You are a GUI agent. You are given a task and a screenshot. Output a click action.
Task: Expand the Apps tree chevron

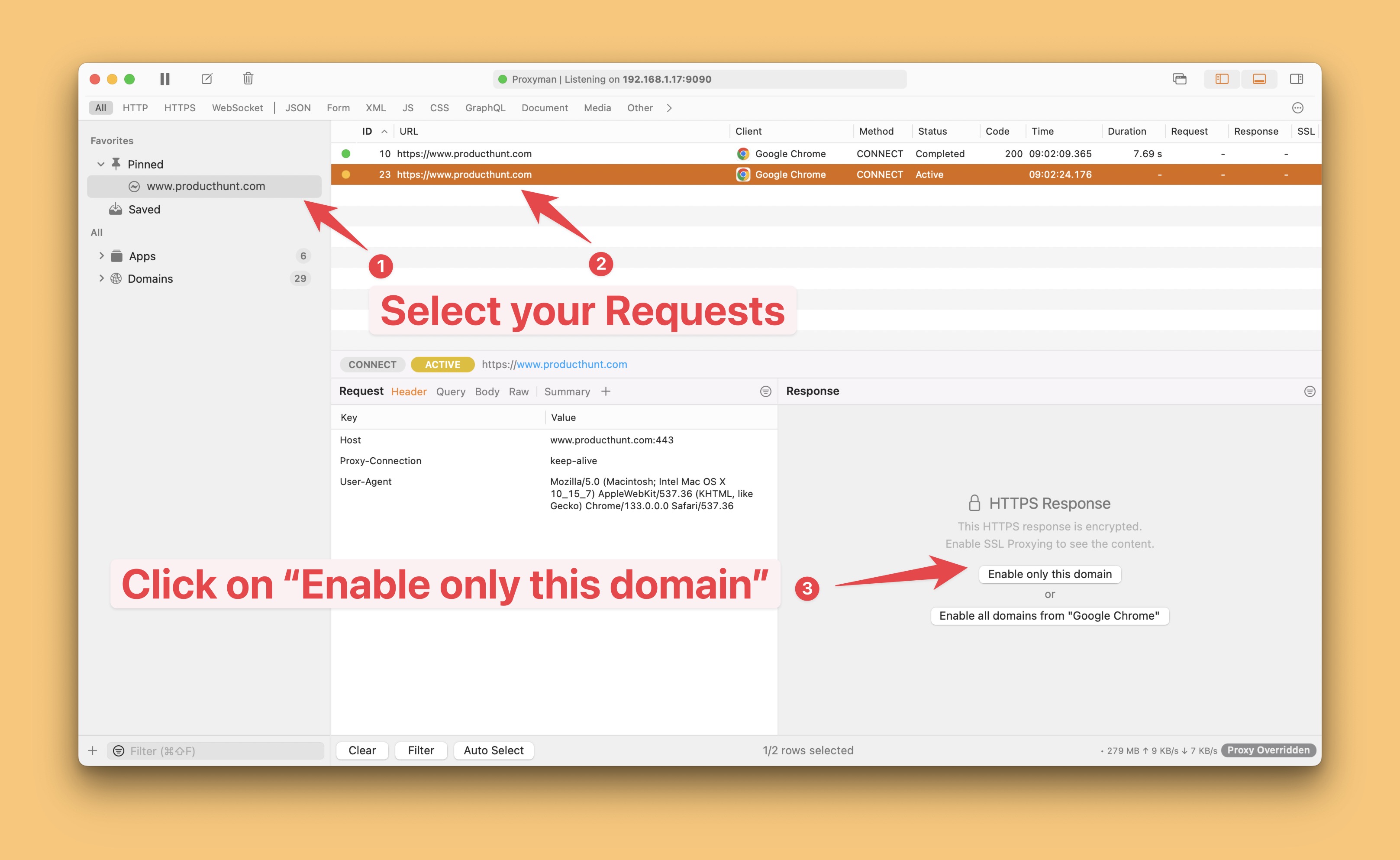(101, 256)
